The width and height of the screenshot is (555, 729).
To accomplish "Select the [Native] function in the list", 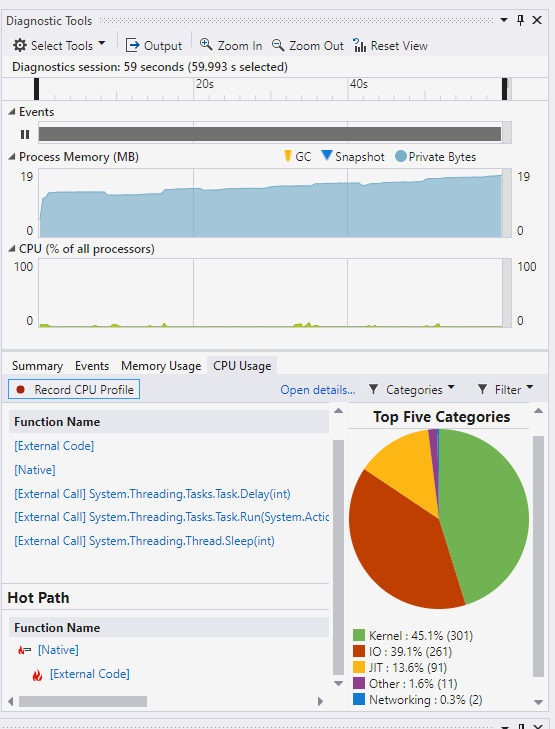I will coord(35,470).
